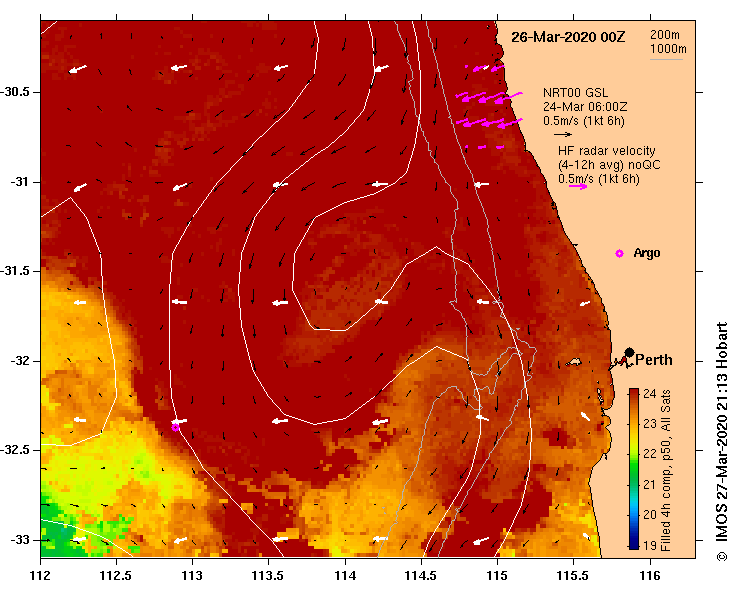This screenshot has width=739, height=592.
Task: Click the 'HF radar velocity' label
Action: pos(607,151)
